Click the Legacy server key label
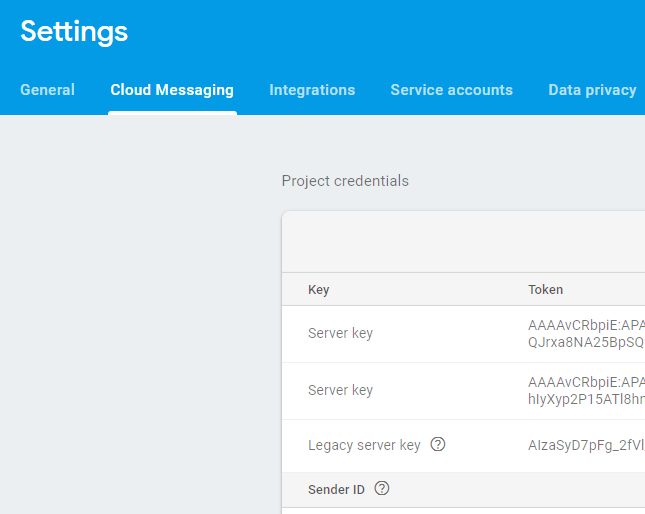The width and height of the screenshot is (645, 514). point(364,445)
